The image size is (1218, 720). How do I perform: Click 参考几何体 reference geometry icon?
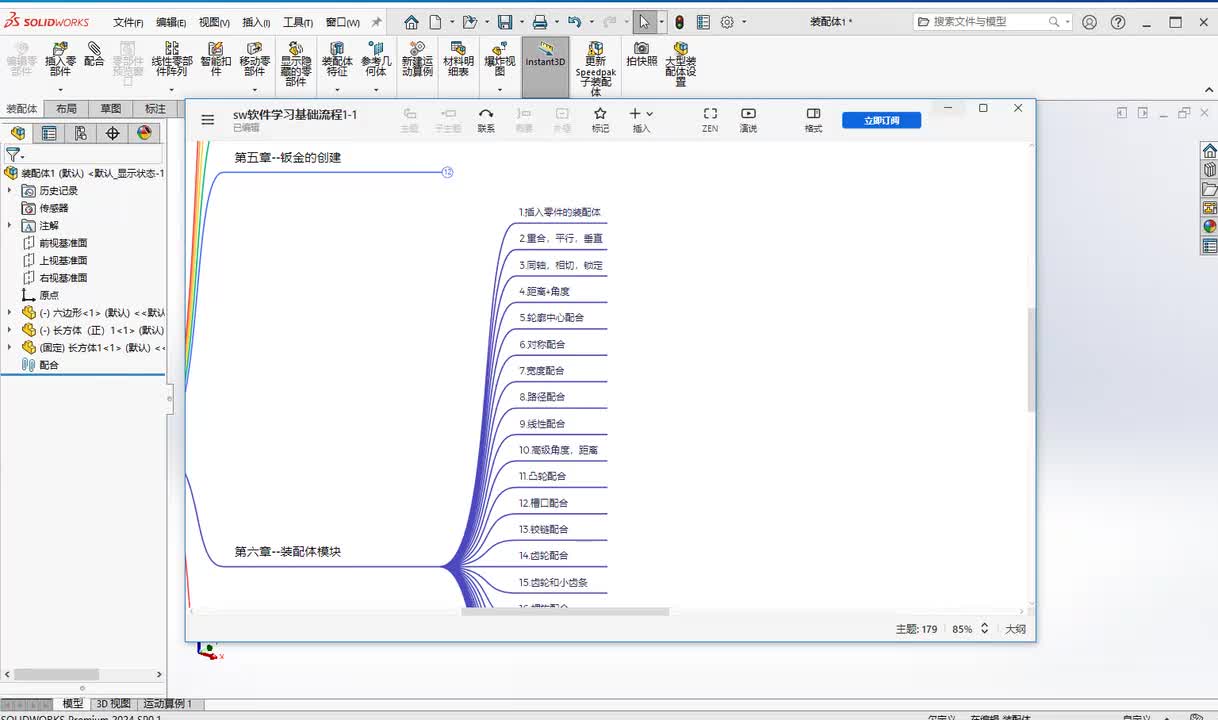[x=375, y=58]
